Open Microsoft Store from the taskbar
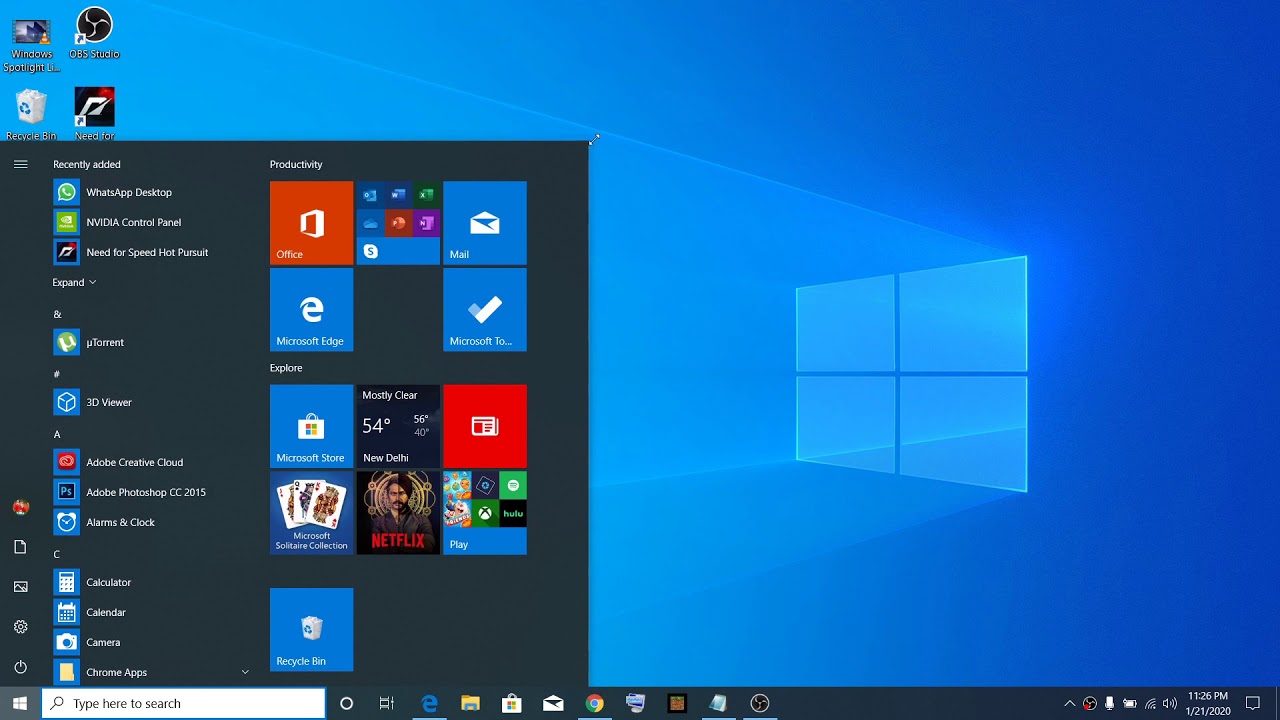 click(512, 703)
